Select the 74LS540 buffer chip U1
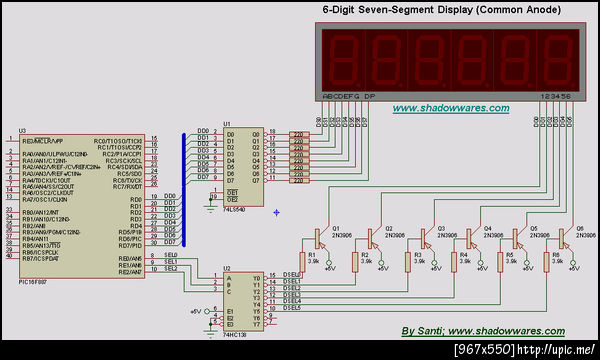Image resolution: width=600 pixels, height=360 pixels. pyautogui.click(x=243, y=167)
